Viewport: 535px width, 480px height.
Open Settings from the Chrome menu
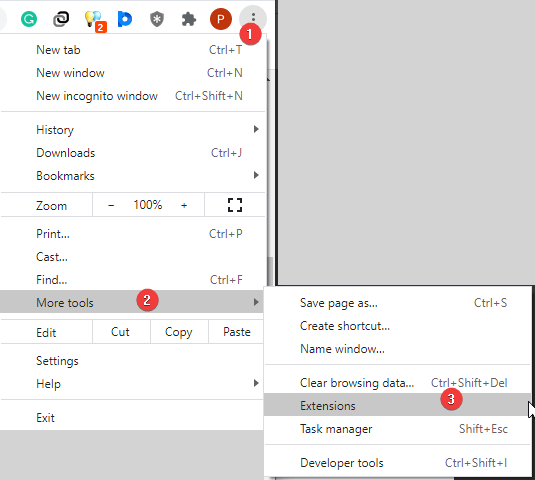pyautogui.click(x=132, y=361)
